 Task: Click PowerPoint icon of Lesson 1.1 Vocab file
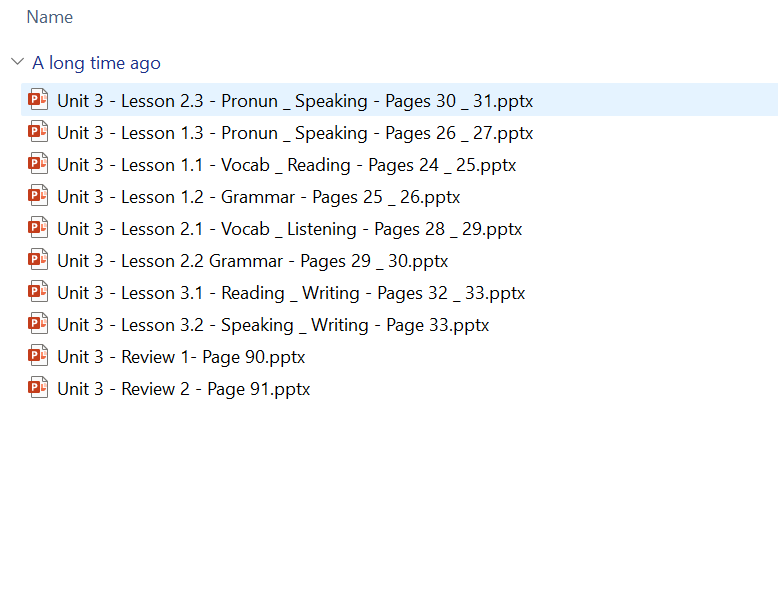tap(38, 164)
